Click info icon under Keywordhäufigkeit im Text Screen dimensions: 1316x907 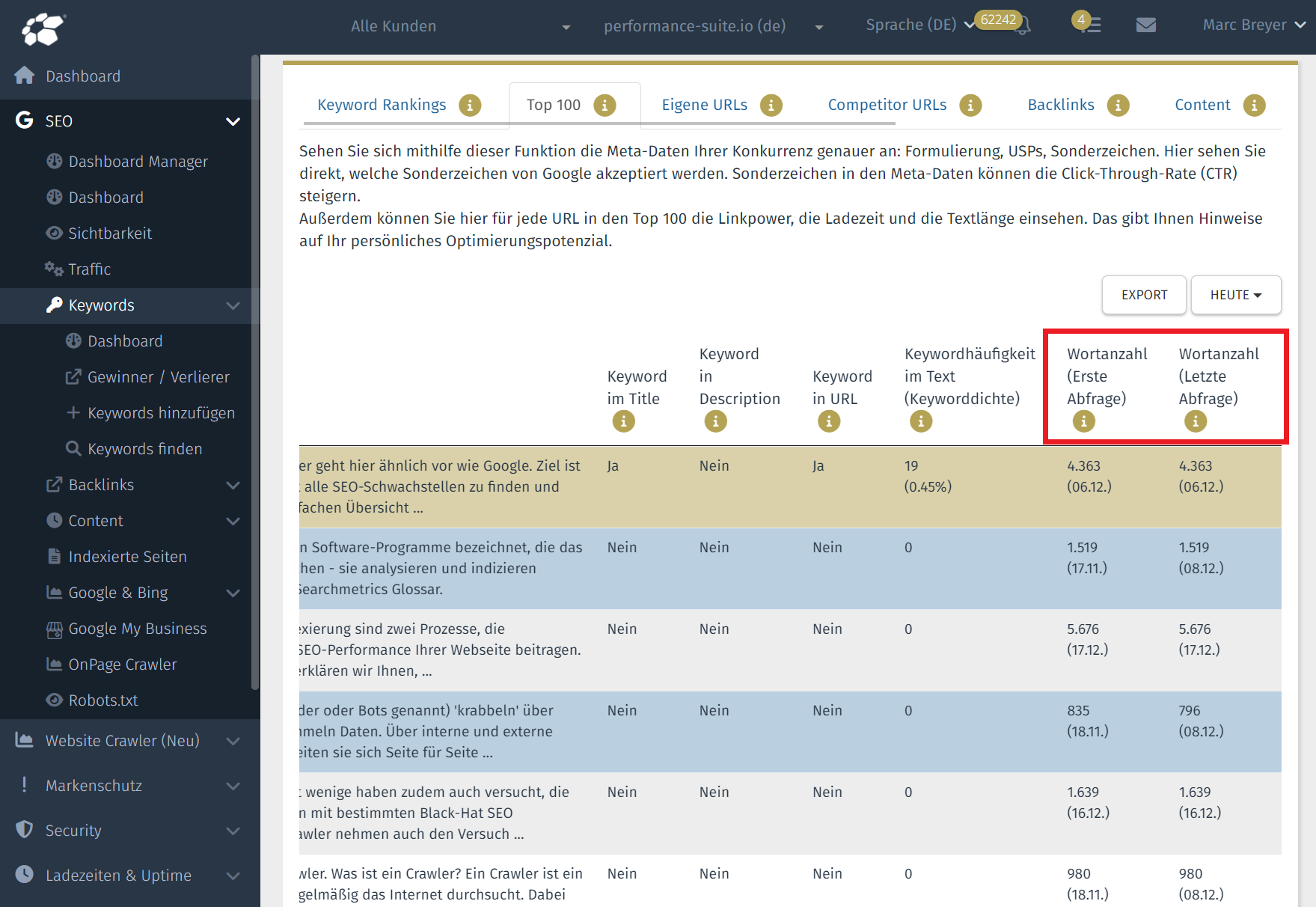(x=920, y=422)
